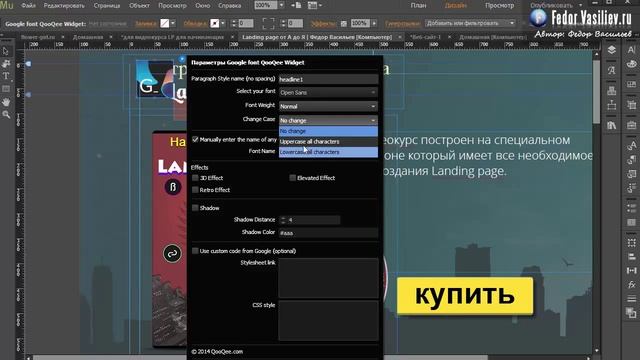
Task: Click the chain link icon on canvas
Action: tap(172, 253)
